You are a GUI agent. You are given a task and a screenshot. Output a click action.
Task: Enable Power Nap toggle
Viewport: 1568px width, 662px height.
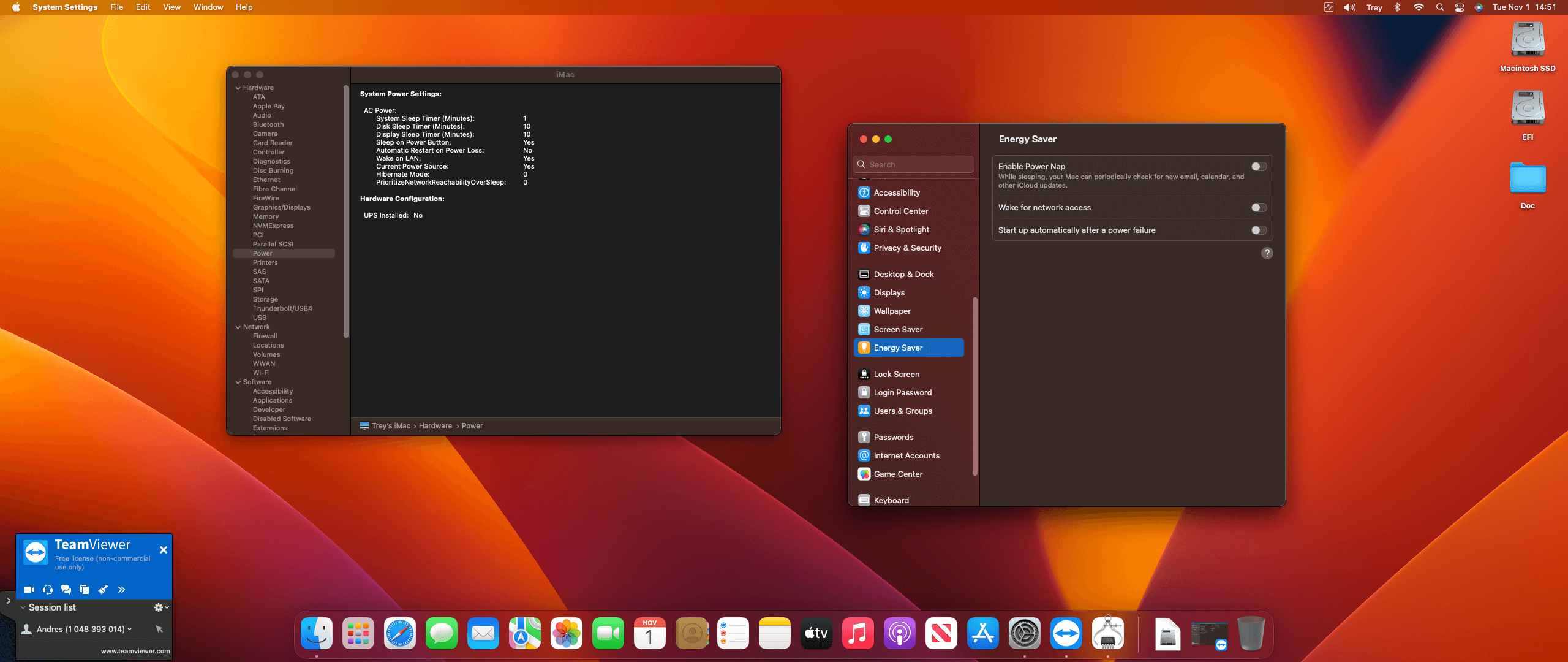1259,167
